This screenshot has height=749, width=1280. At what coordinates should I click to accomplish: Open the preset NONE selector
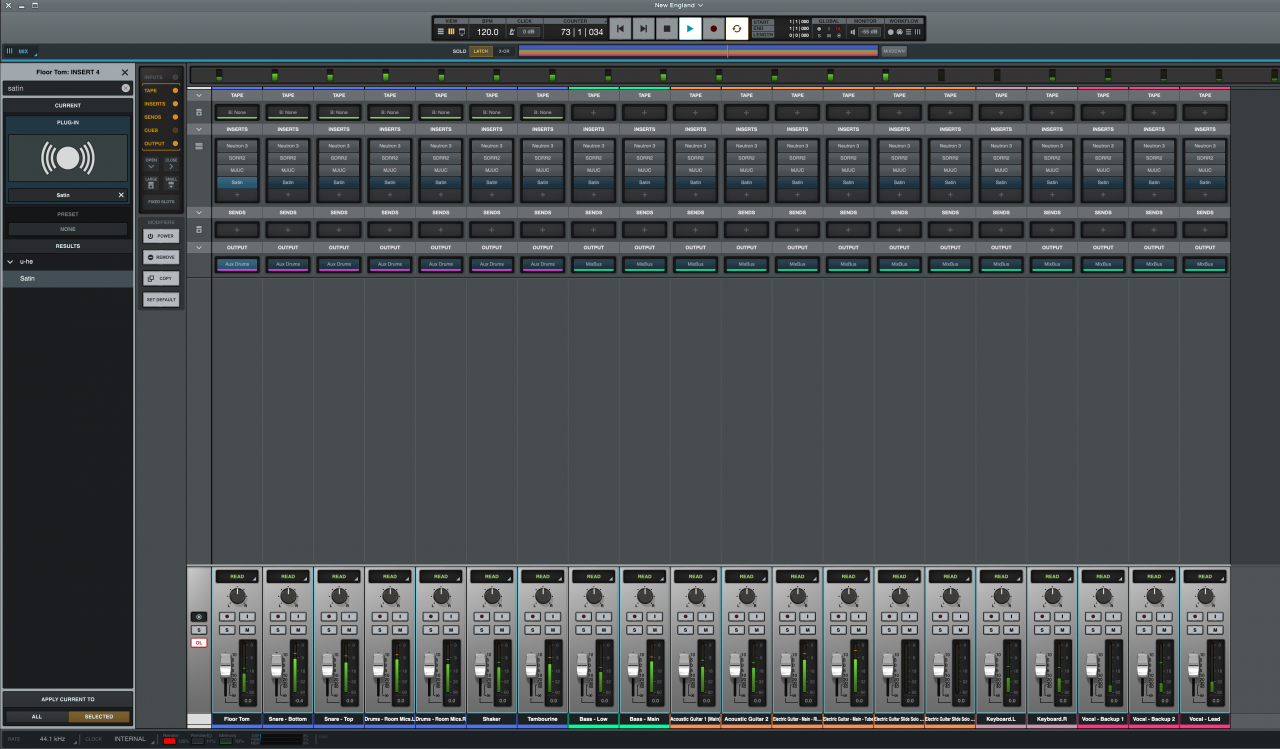coord(68,229)
